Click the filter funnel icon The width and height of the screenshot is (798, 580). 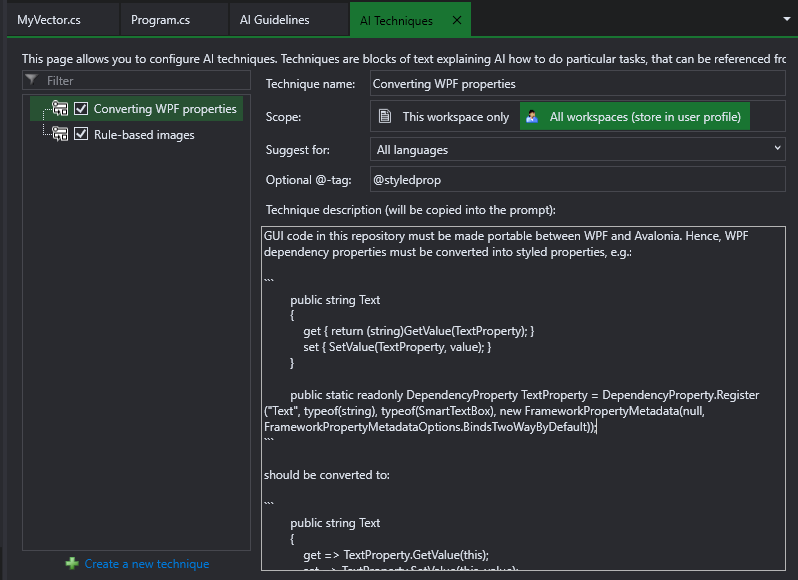click(32, 79)
